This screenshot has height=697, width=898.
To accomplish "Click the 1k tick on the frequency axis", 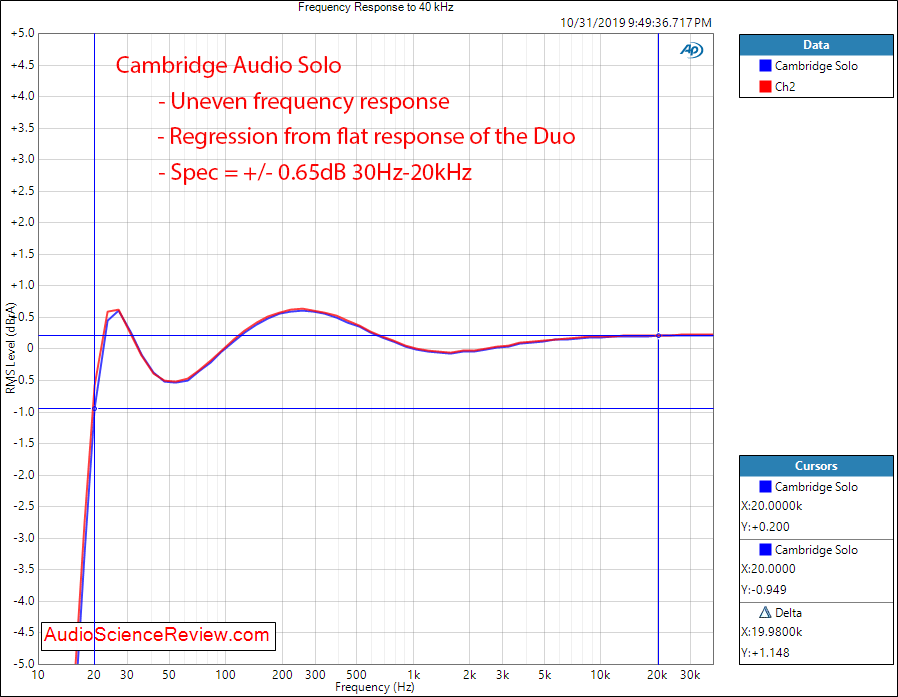I will click(413, 675).
